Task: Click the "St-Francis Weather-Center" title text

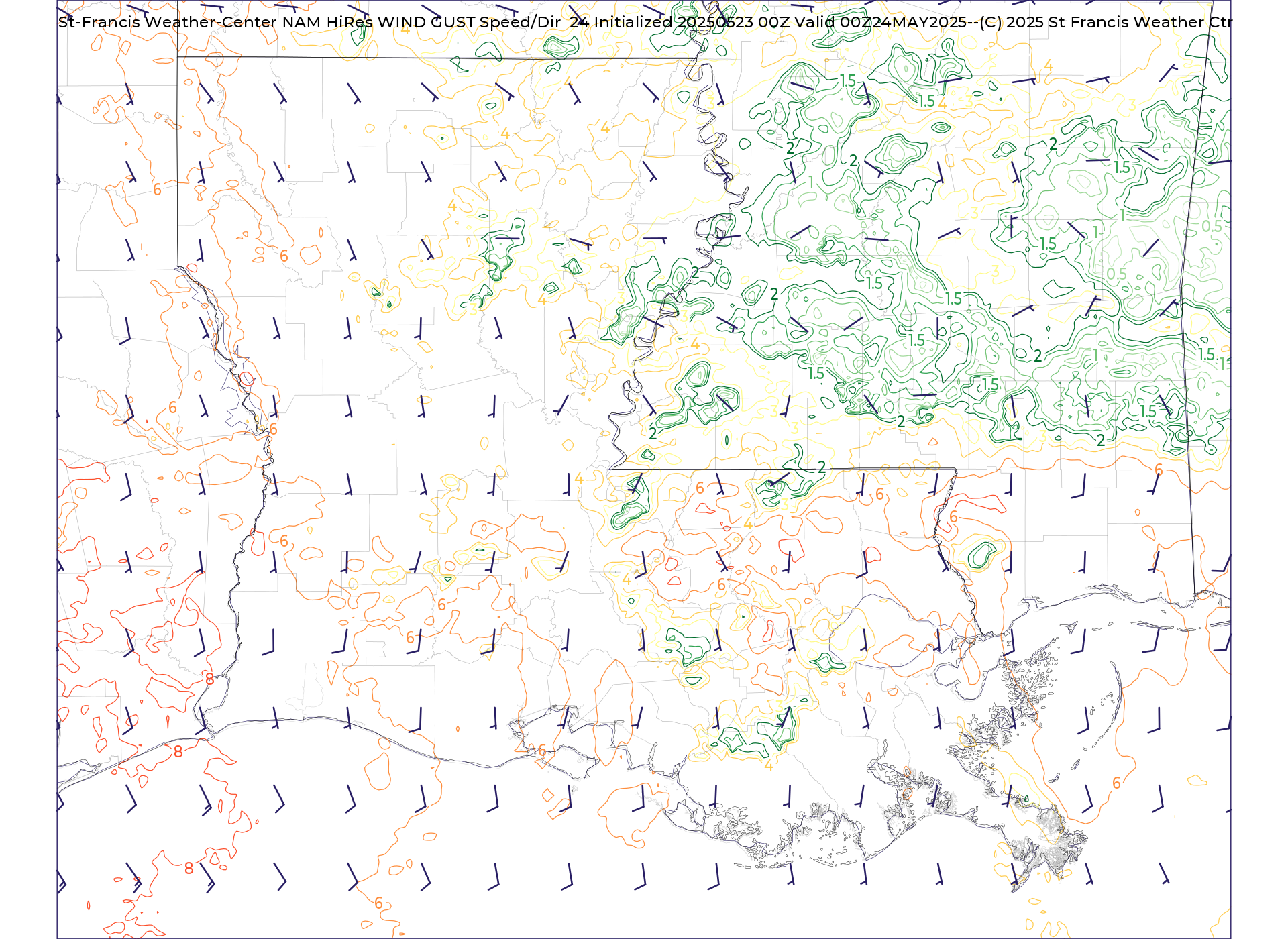Action: pyautogui.click(x=168, y=22)
